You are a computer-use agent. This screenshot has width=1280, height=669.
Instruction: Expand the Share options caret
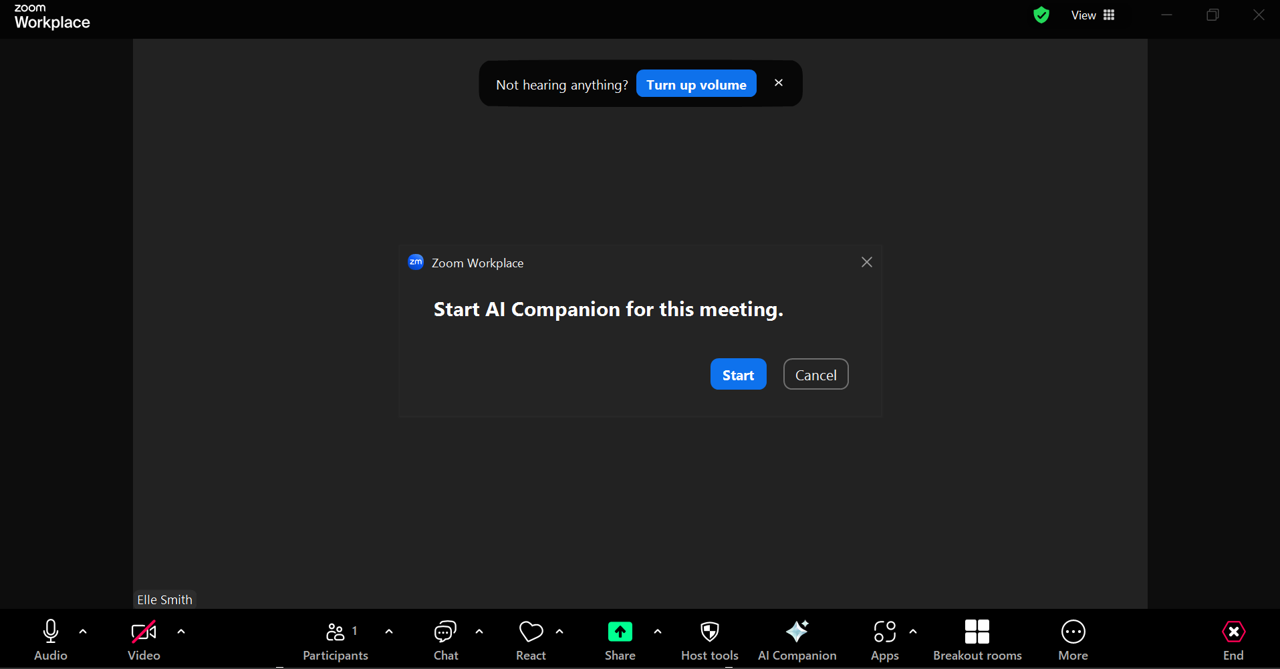[657, 632]
